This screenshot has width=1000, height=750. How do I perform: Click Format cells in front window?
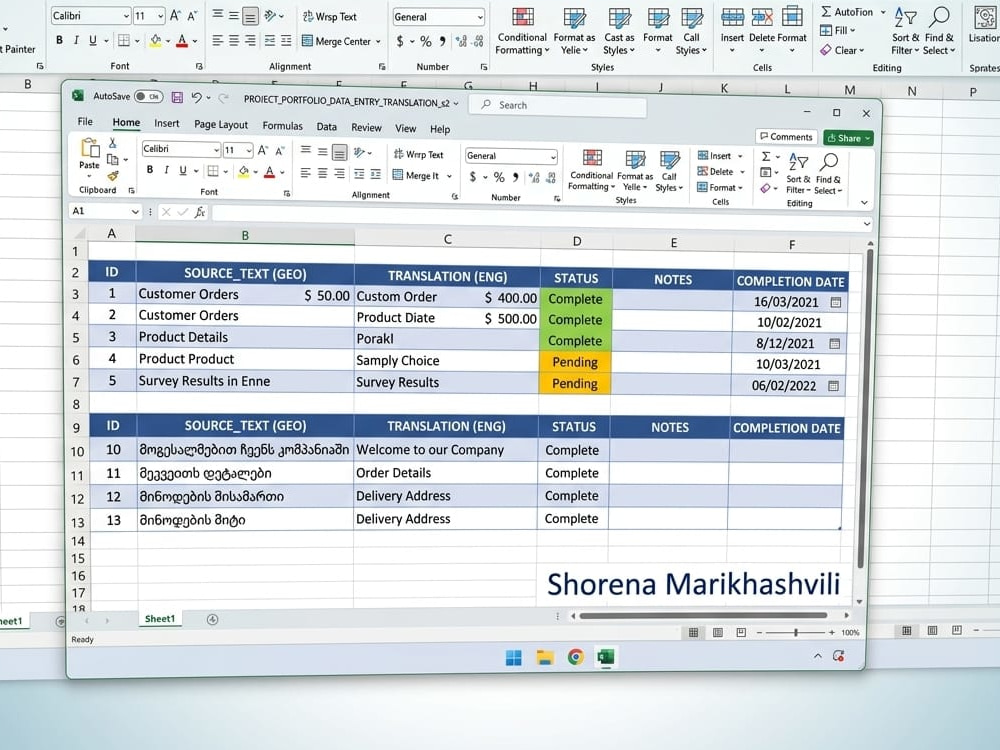coord(719,188)
